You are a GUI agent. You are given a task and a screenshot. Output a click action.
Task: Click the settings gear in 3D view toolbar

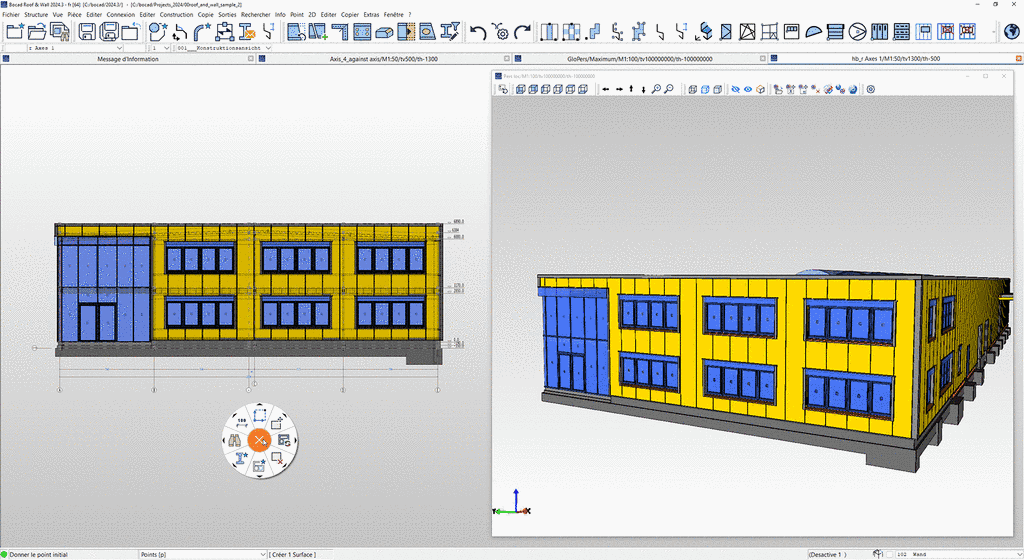(x=871, y=89)
